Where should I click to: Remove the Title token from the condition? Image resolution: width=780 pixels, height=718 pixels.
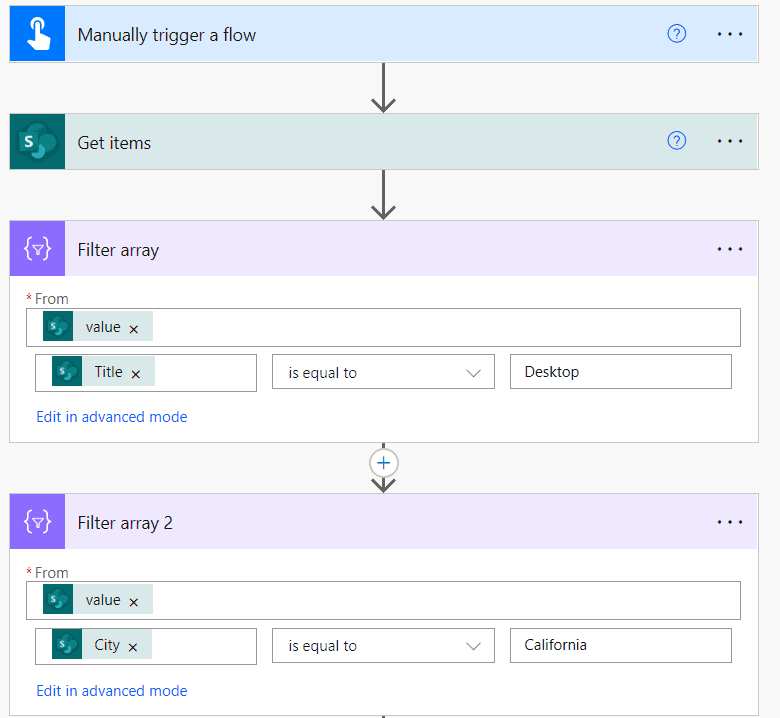click(135, 374)
